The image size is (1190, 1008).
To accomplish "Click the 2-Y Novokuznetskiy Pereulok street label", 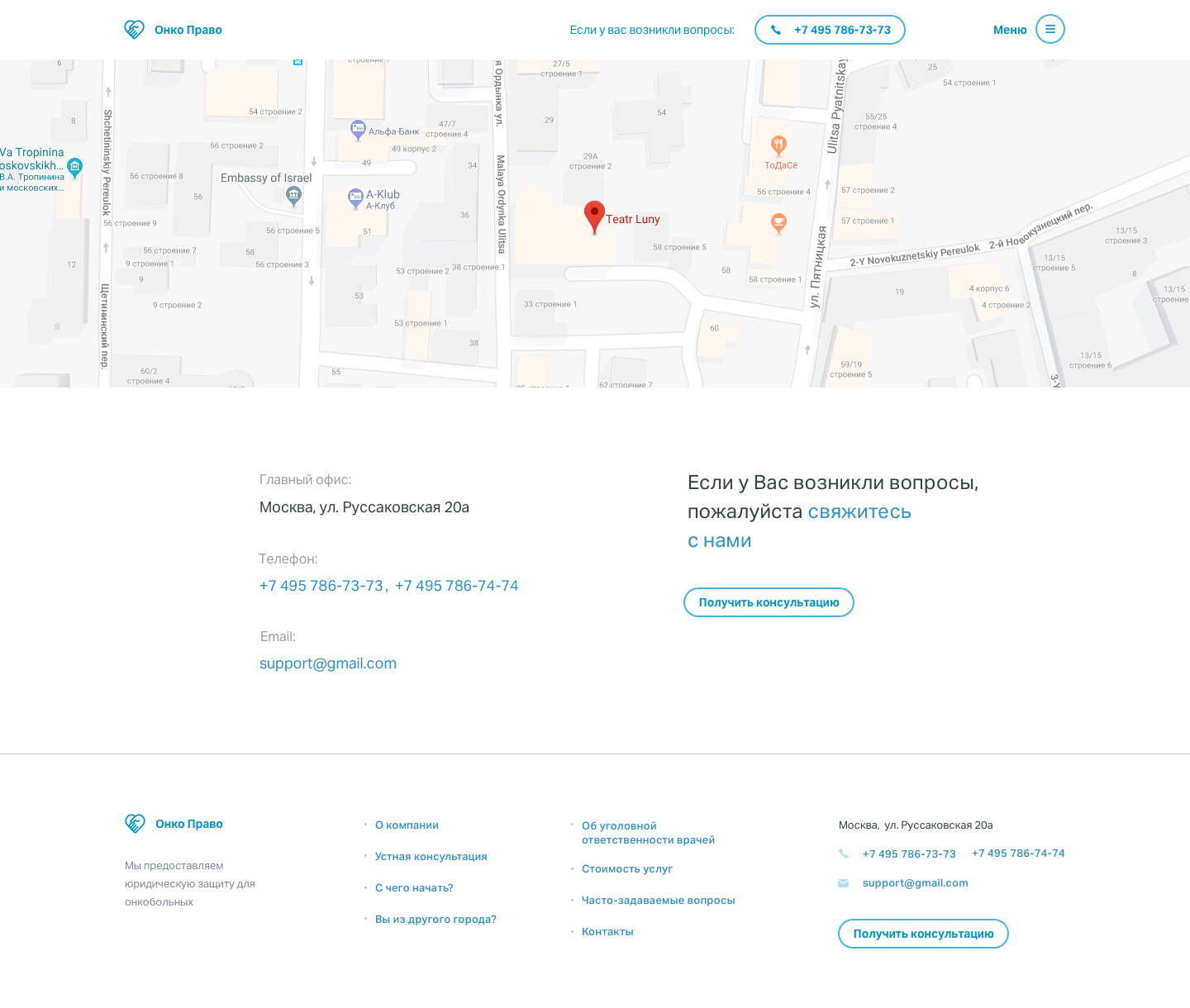I will pos(915,255).
